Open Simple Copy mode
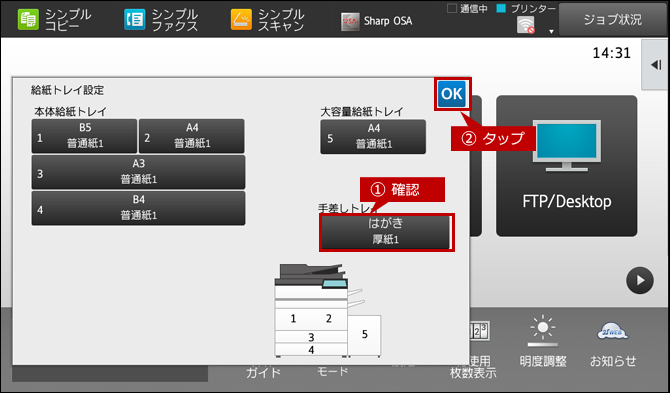The image size is (670, 393). (55, 20)
